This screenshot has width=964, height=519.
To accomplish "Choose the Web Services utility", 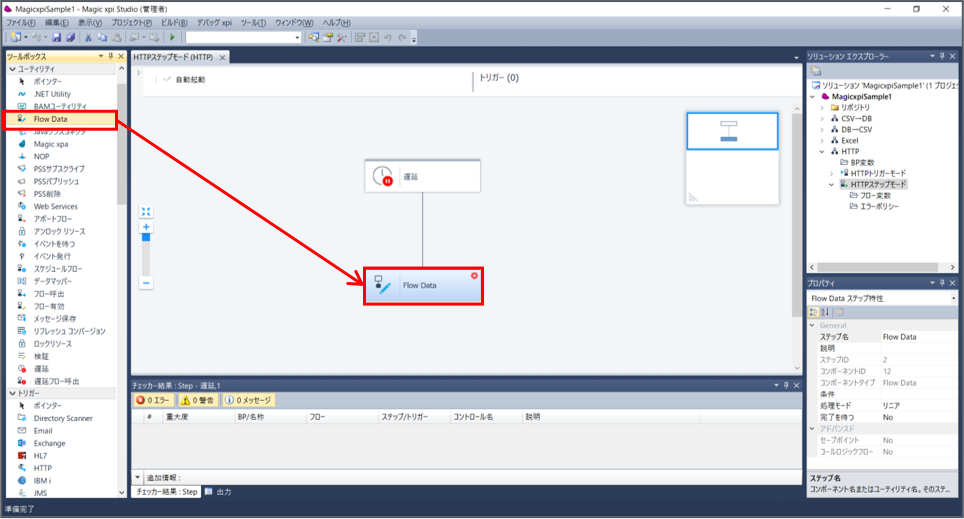I will tap(55, 206).
